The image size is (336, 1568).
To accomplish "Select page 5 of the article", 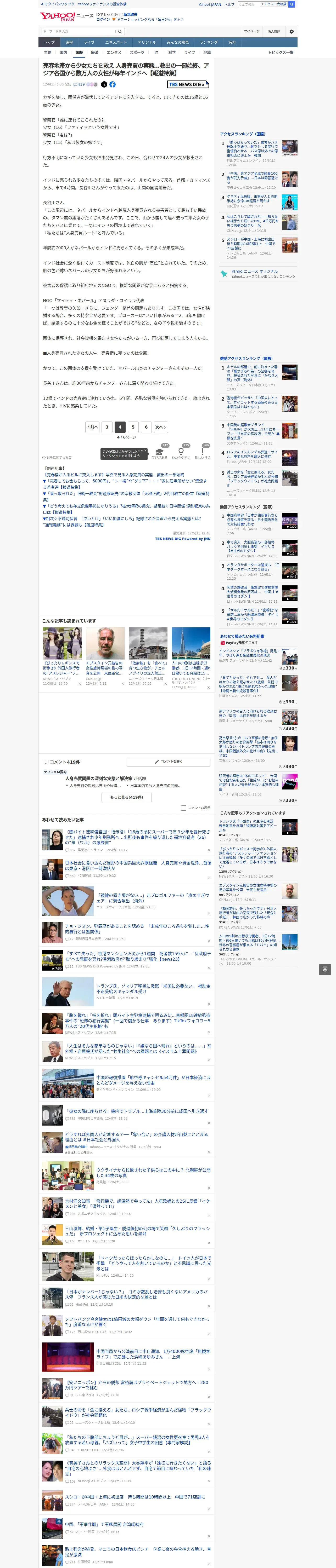I will coord(133,427).
